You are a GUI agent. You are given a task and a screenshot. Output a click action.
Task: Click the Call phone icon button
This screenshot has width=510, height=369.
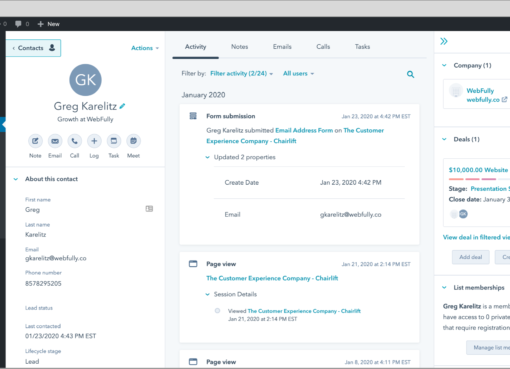[x=75, y=141]
